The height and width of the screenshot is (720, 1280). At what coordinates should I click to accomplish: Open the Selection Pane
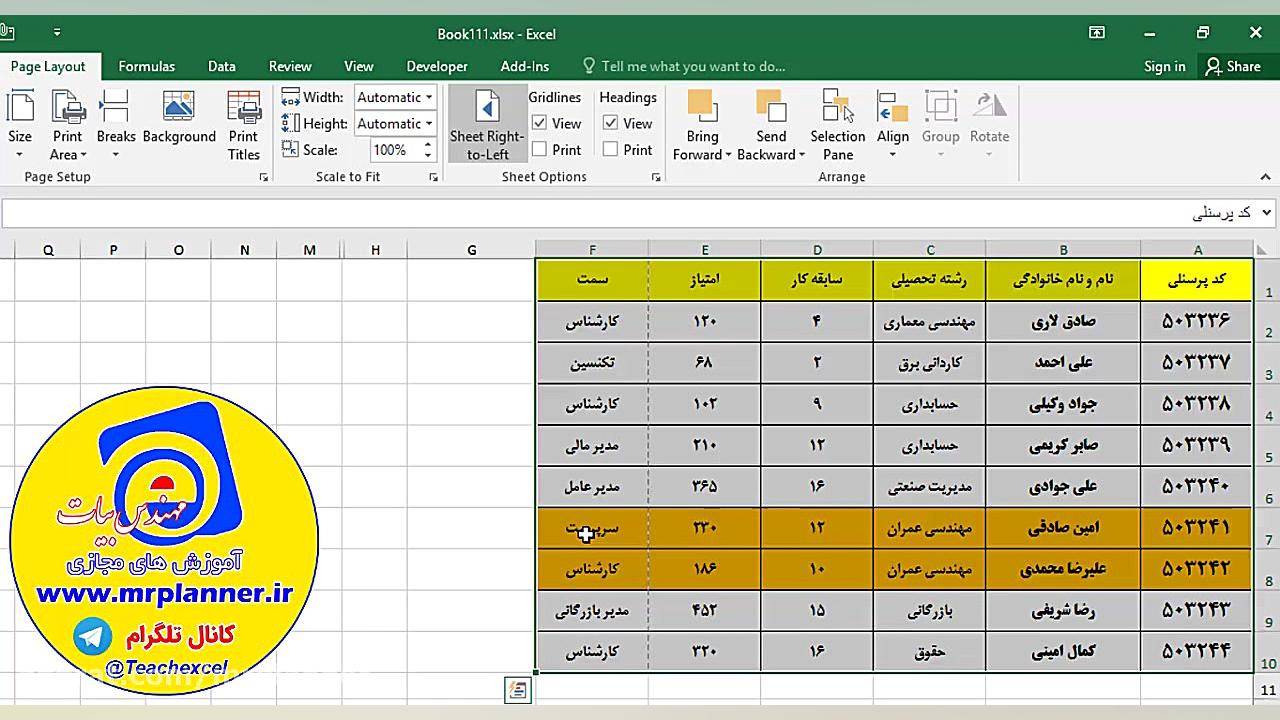(x=838, y=125)
